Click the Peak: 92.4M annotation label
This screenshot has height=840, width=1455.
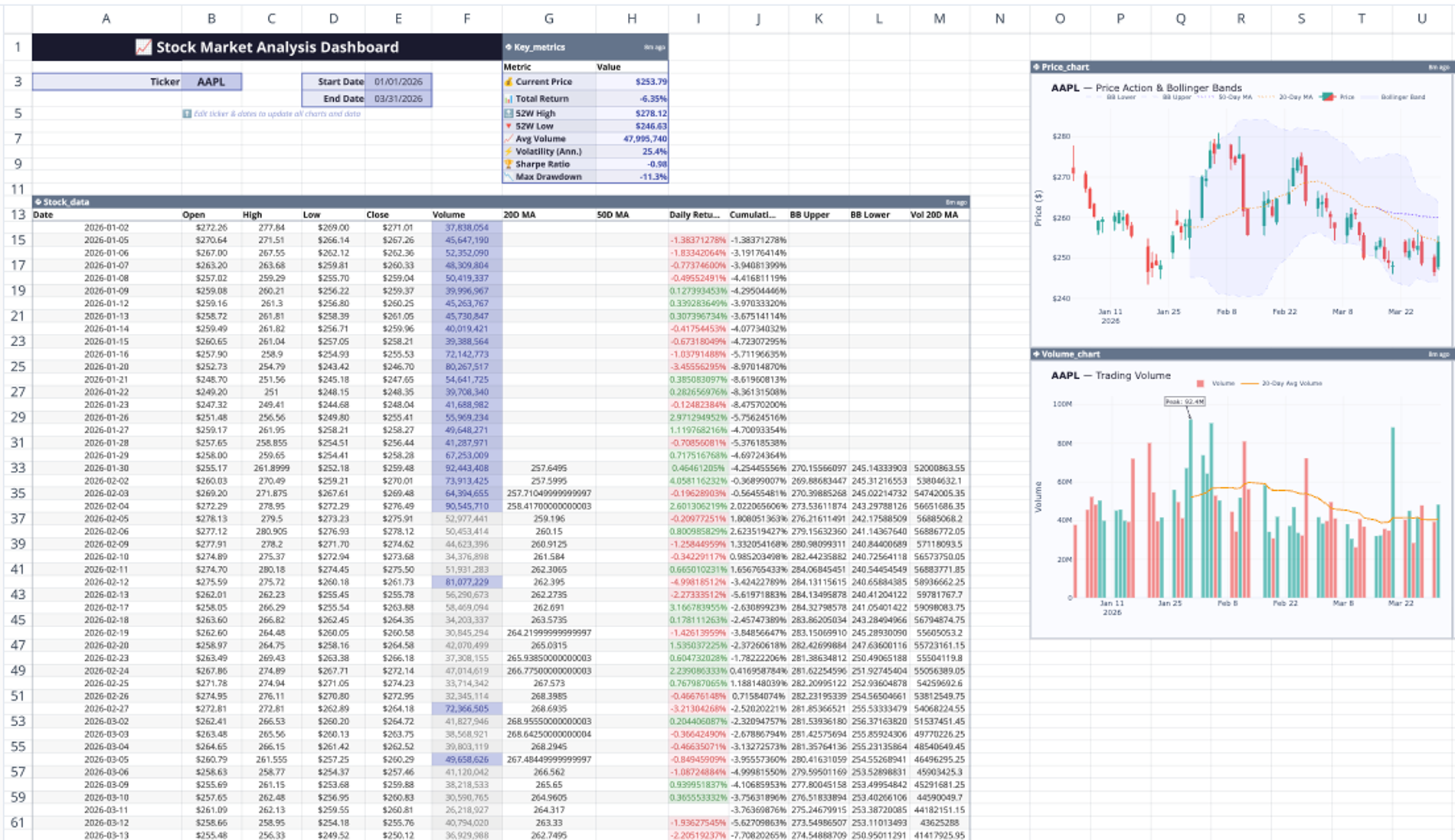[1185, 401]
